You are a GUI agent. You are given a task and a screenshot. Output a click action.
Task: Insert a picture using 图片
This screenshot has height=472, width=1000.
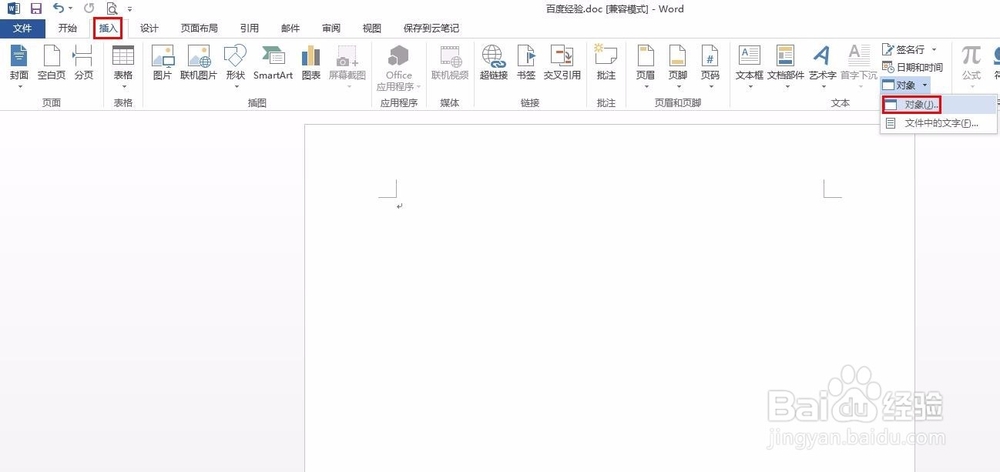[163, 65]
